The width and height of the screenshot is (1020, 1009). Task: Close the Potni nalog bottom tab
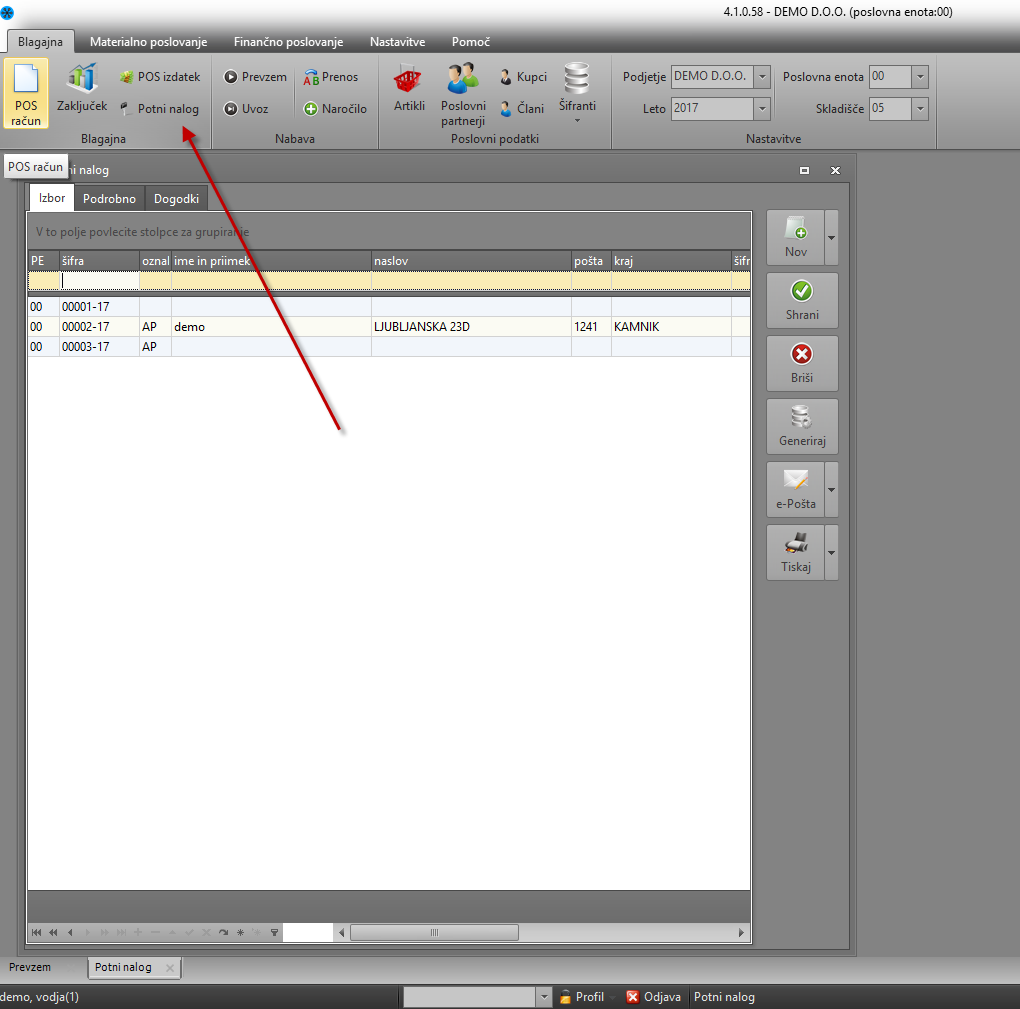(170, 968)
